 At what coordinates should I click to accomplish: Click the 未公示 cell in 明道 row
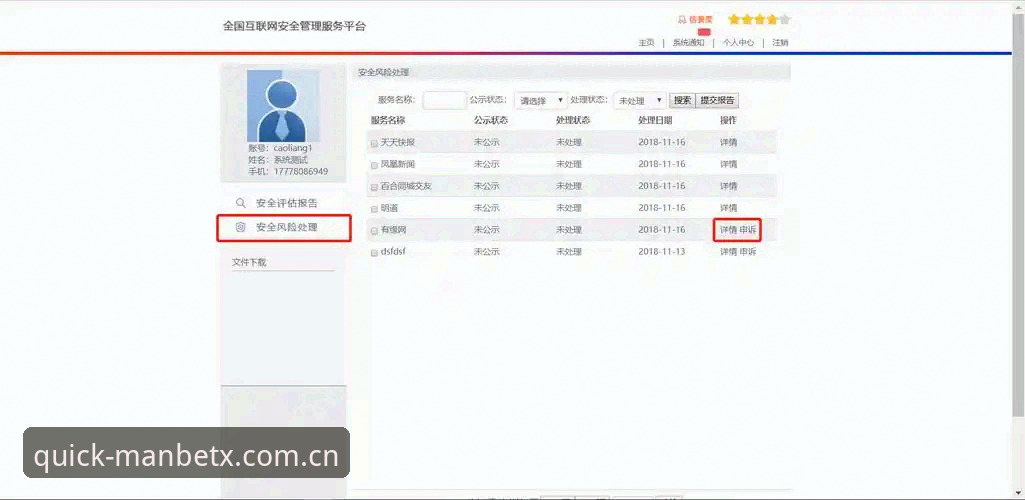(486, 208)
